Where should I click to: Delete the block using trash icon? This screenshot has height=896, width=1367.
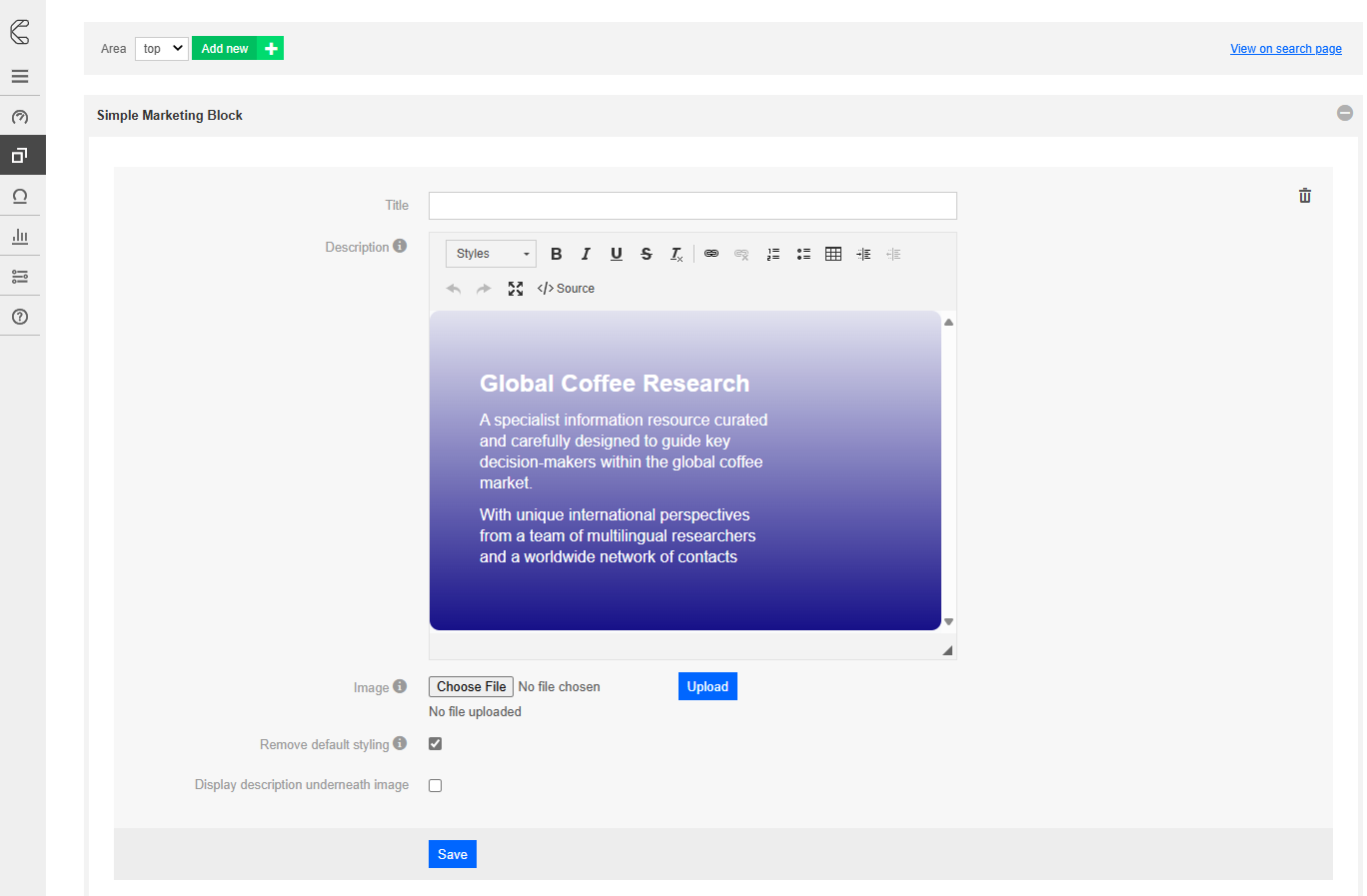pyautogui.click(x=1304, y=196)
